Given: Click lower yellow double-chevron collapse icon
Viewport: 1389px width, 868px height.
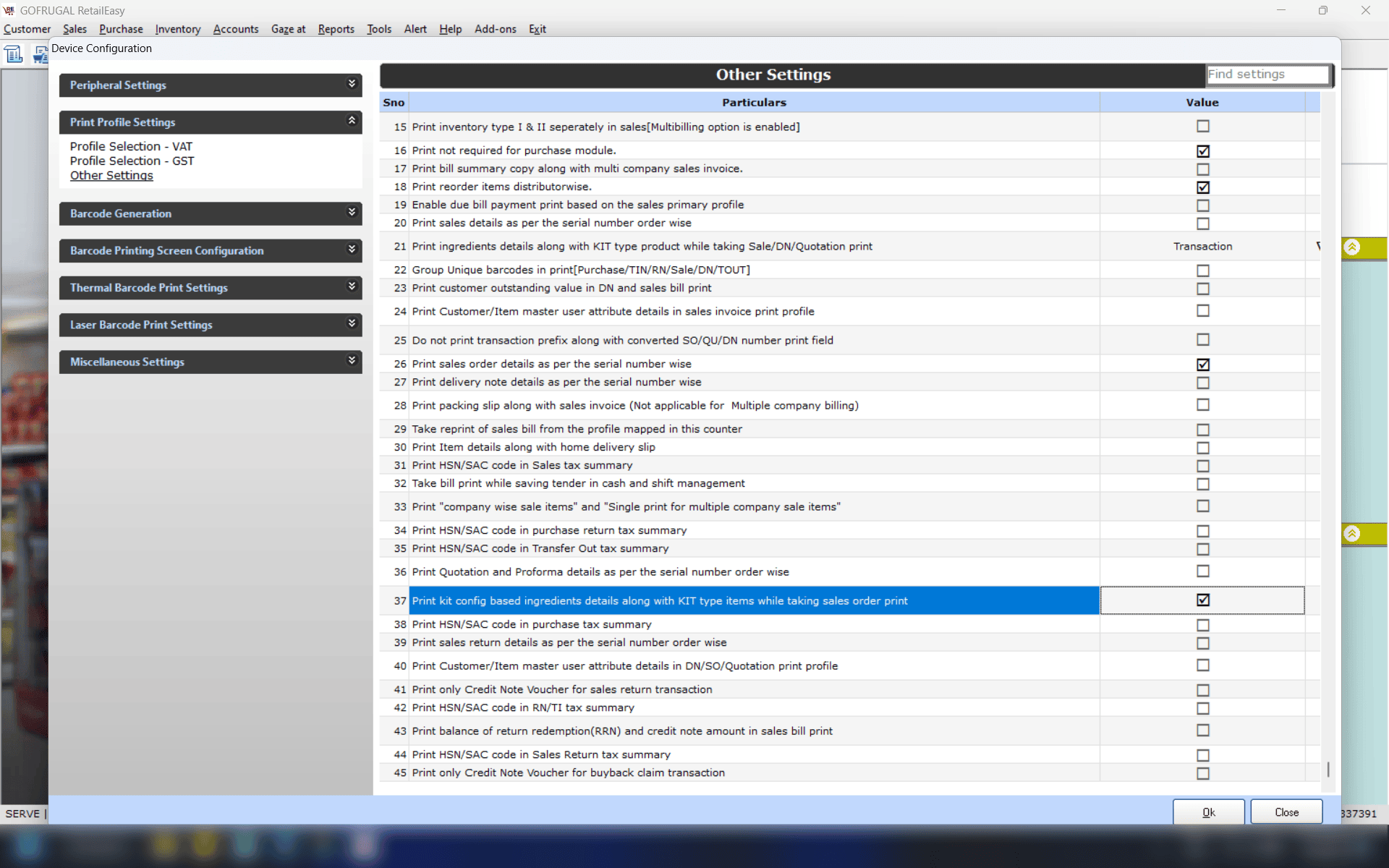Looking at the screenshot, I should pos(1351,534).
